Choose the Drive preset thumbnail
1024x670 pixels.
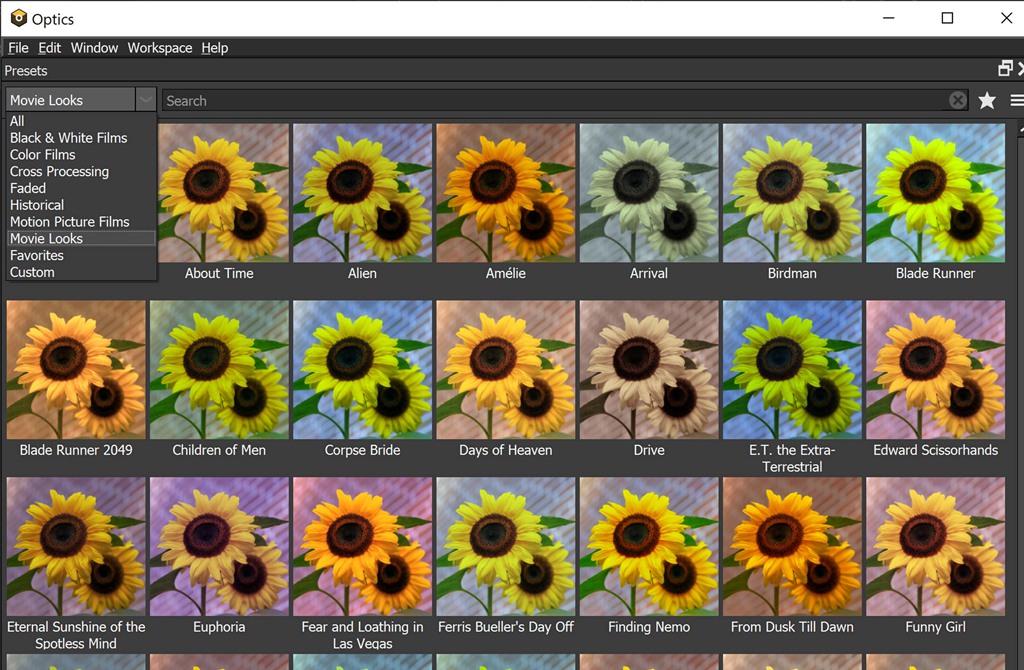[x=649, y=370]
